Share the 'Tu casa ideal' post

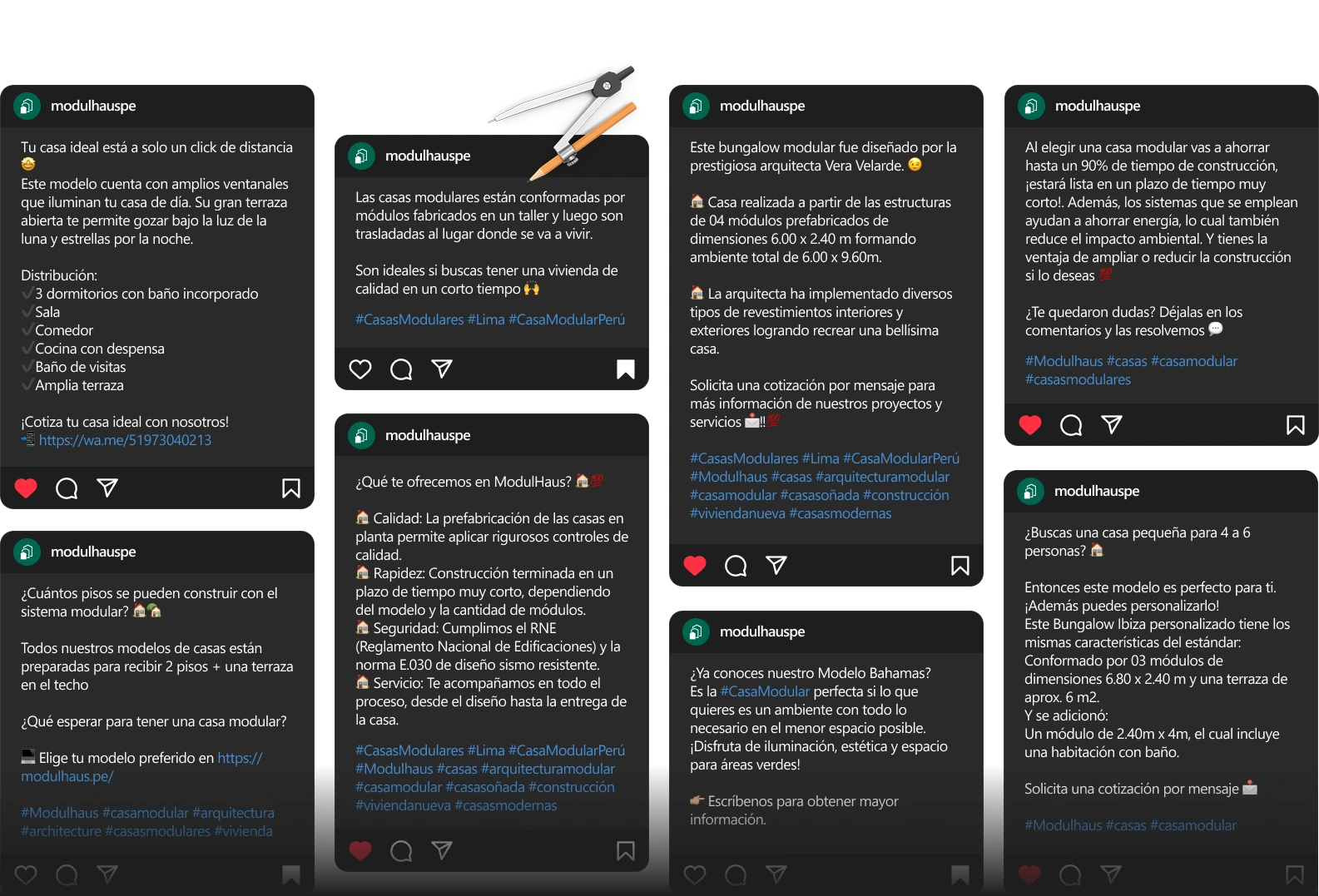pos(107,488)
